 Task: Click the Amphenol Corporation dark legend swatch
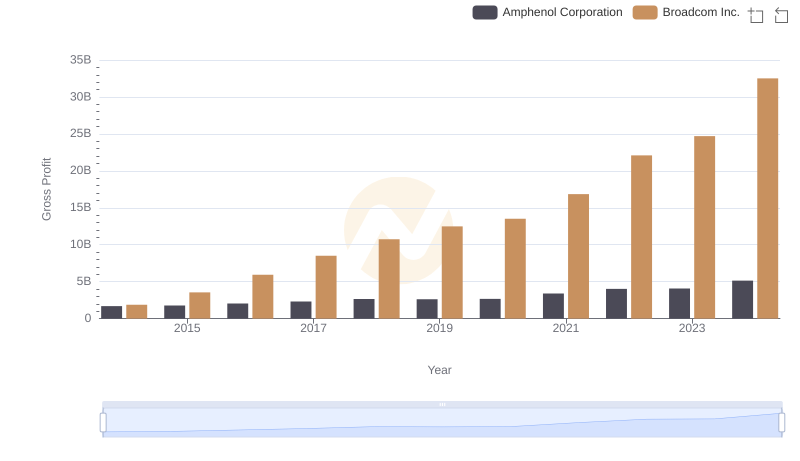485,12
